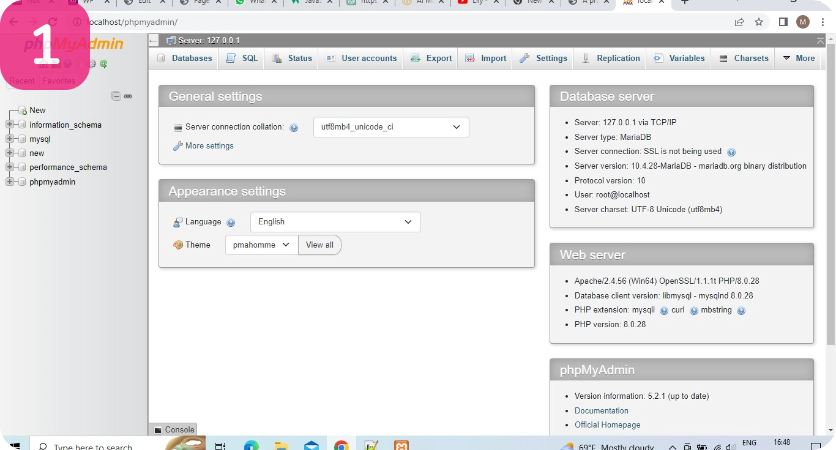This screenshot has height=450, width=836.
Task: Open the Settings tab
Action: 543,58
